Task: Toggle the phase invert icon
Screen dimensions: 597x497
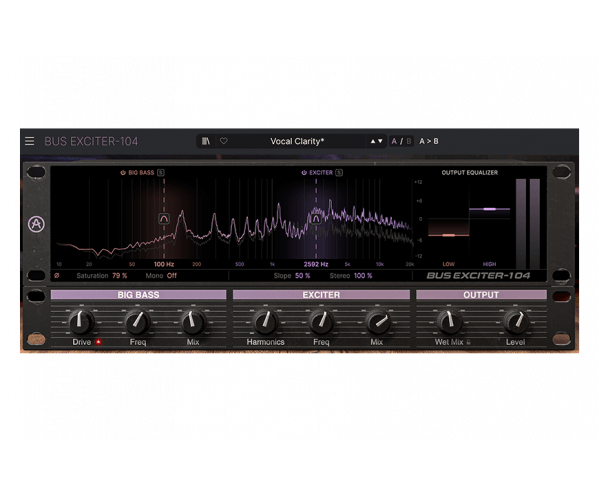Action: tap(57, 275)
